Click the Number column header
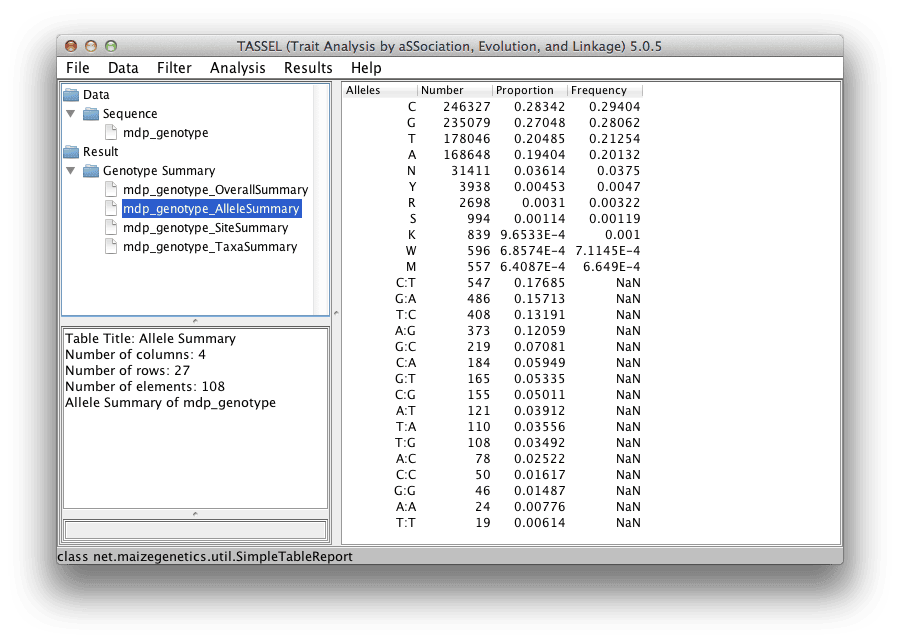900x643 pixels. (455, 90)
